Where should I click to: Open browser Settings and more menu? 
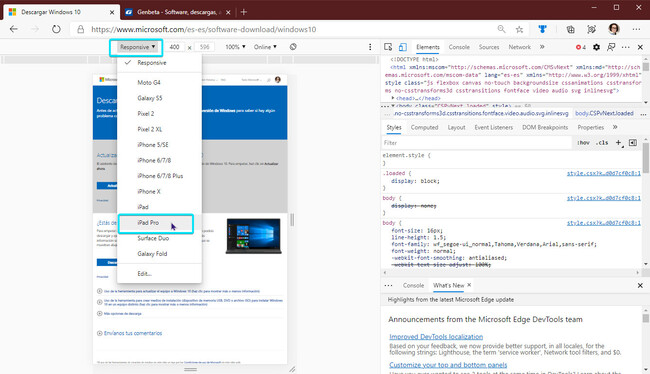pos(636,29)
